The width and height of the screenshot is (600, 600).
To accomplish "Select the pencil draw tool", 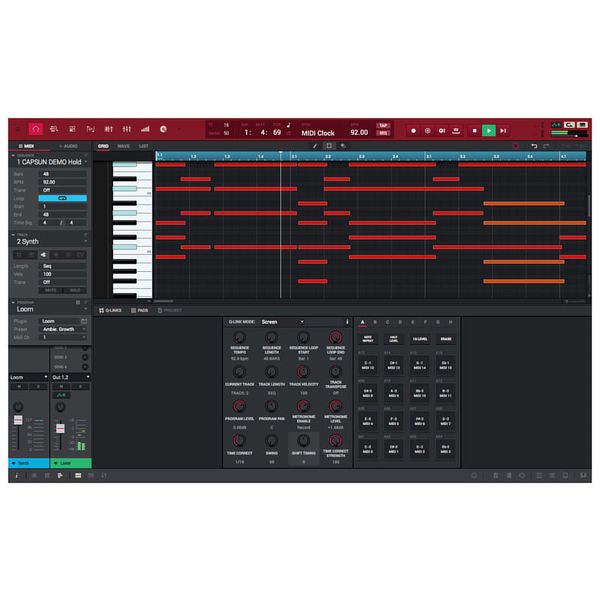I will (x=315, y=146).
